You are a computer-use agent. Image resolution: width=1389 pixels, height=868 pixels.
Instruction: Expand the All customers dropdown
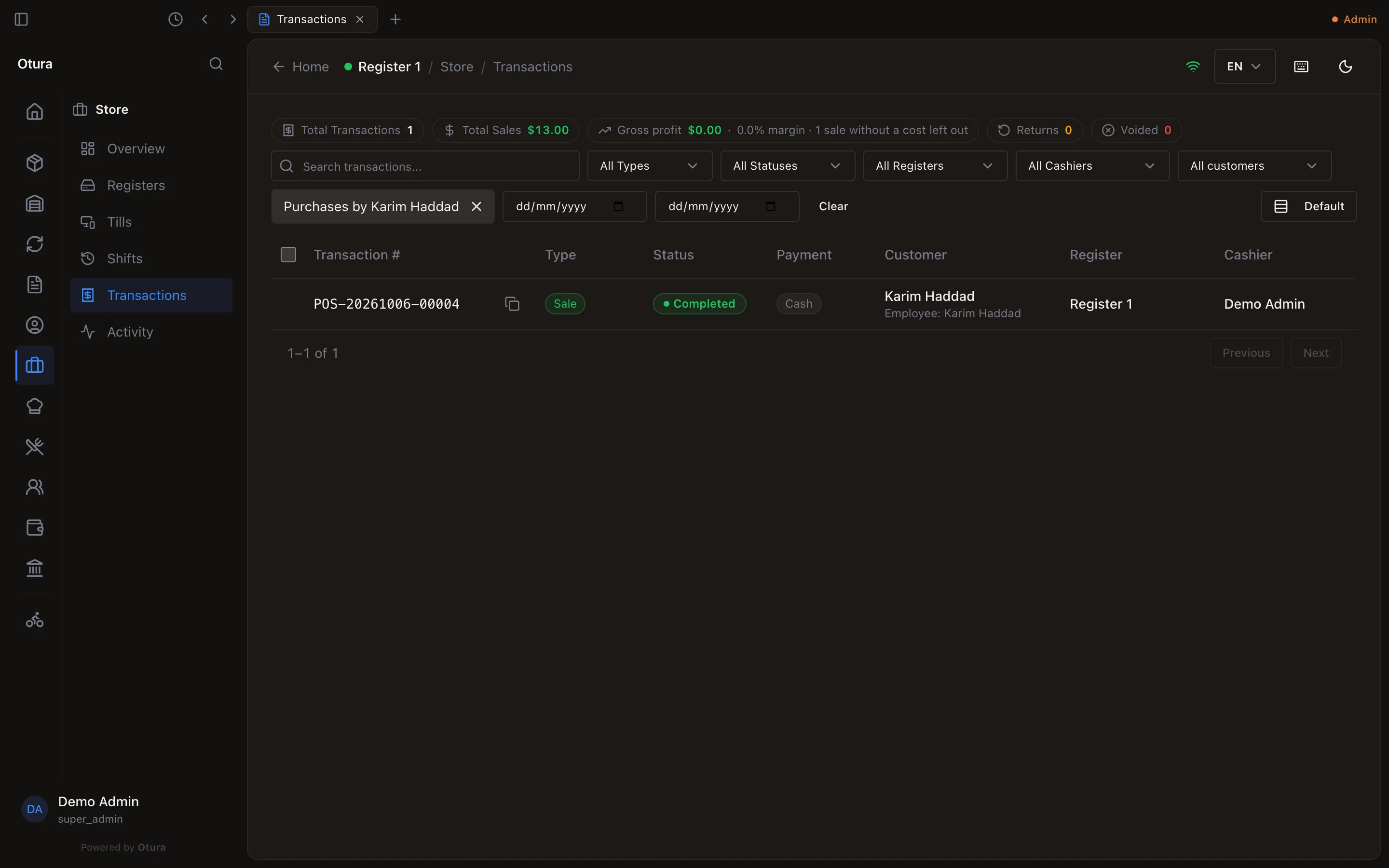[1254, 166]
